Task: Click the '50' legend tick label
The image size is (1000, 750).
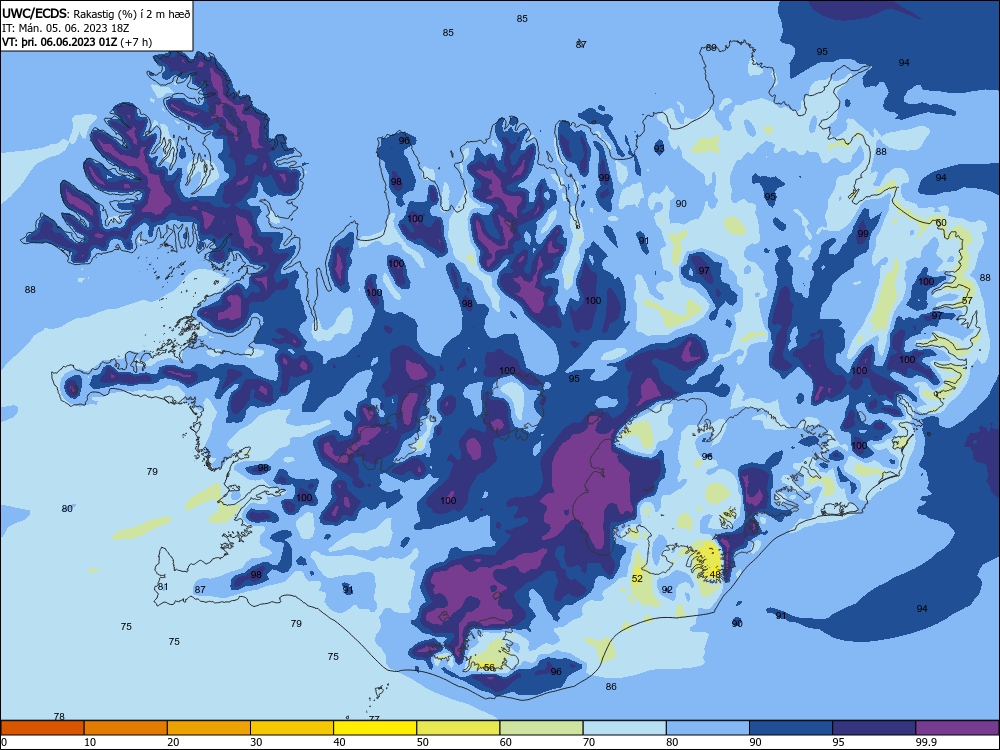Action: pyautogui.click(x=423, y=742)
